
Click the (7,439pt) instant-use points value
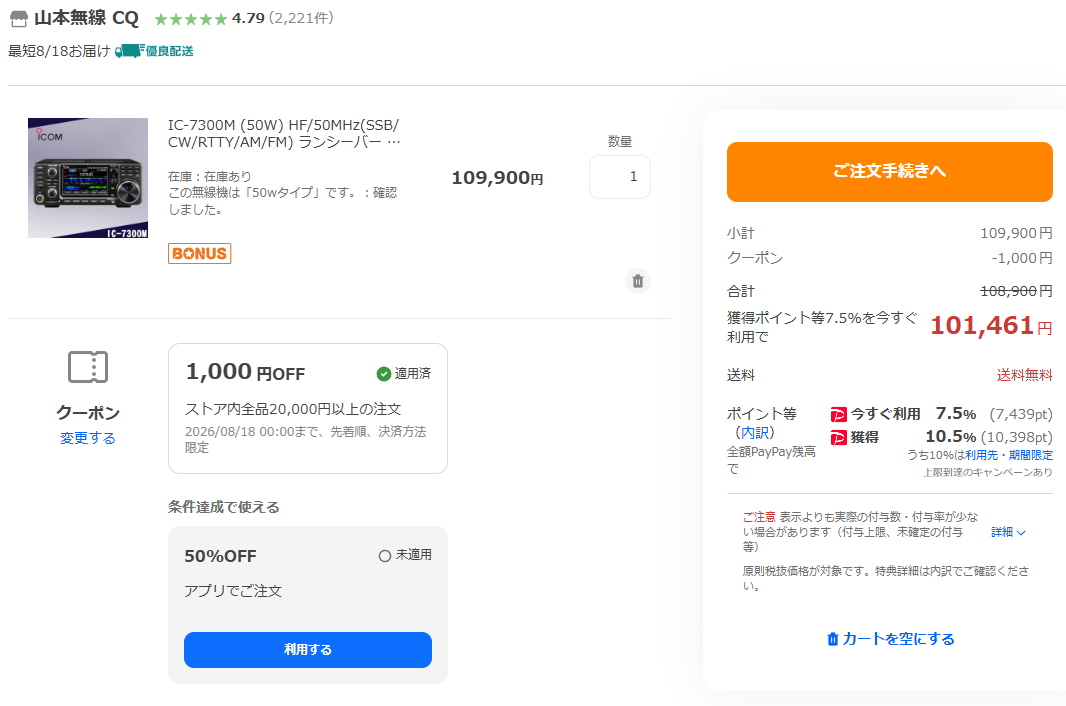click(x=1020, y=414)
